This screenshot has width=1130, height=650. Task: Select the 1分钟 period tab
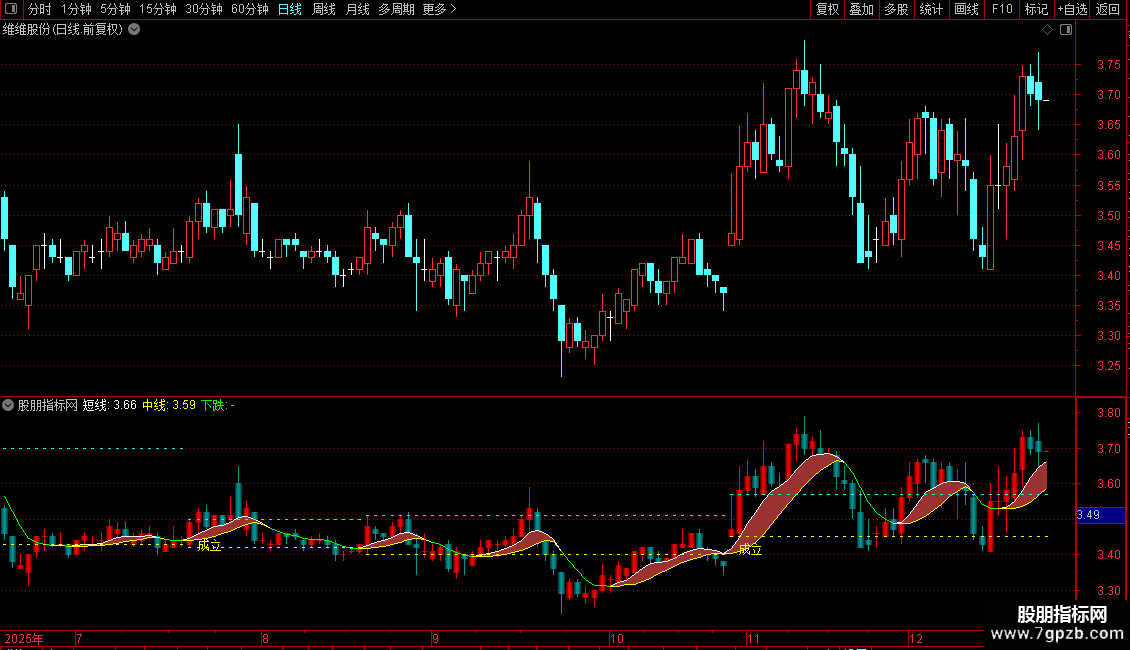pos(76,9)
